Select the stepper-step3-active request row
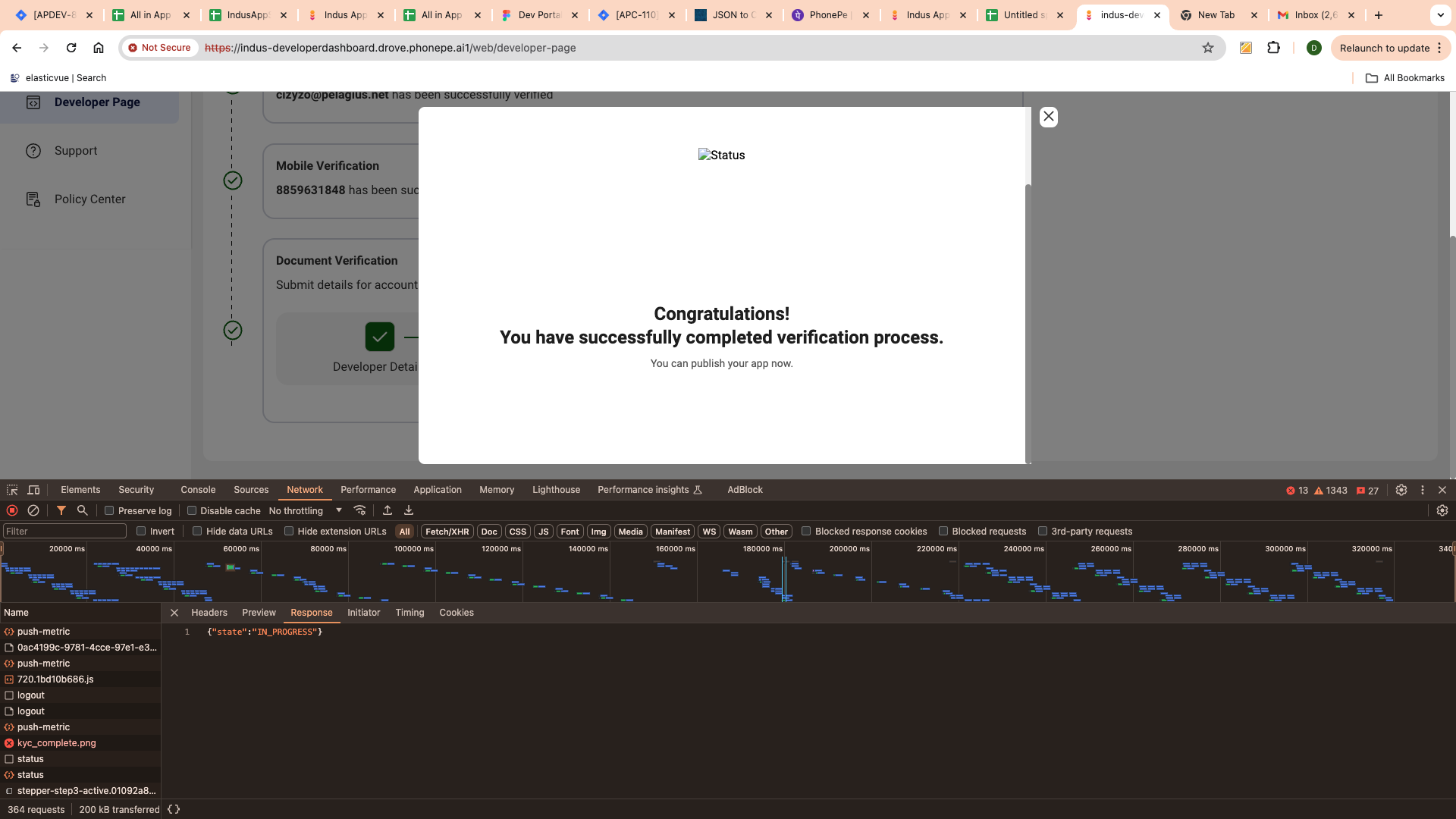 (80, 791)
